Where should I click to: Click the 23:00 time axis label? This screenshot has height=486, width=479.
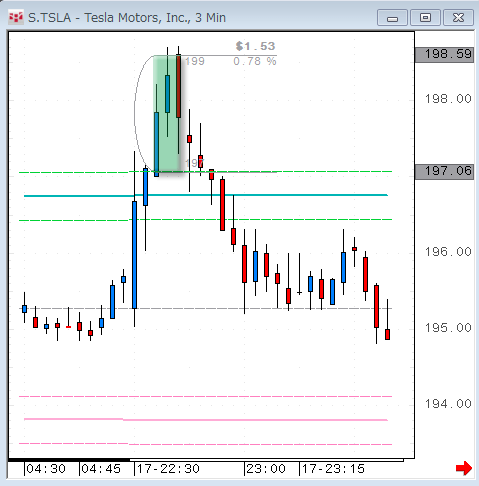coord(266,469)
